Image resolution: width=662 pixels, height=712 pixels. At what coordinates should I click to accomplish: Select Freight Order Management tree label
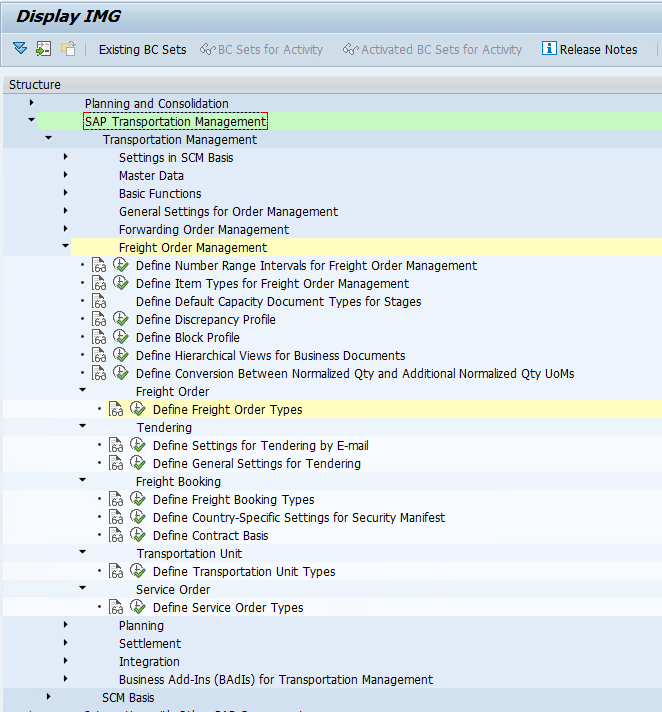[x=193, y=247]
